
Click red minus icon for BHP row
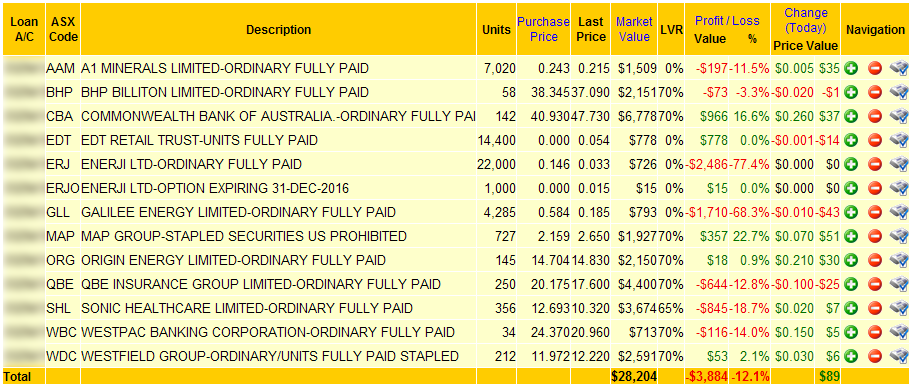pyautogui.click(x=875, y=93)
